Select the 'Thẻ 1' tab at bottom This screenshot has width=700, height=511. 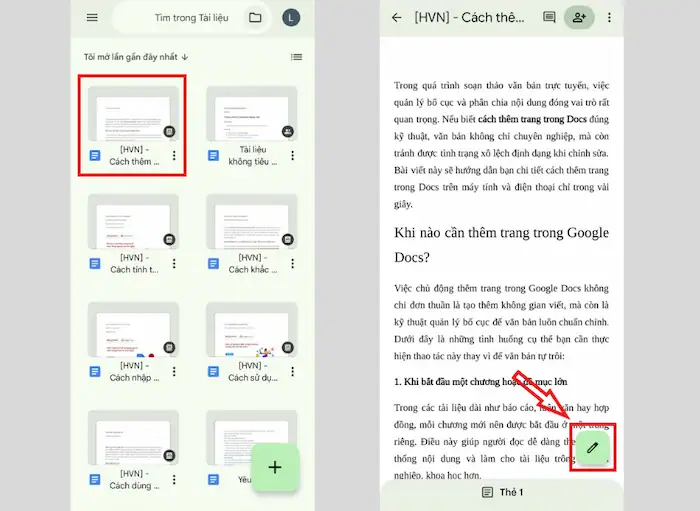click(x=502, y=492)
